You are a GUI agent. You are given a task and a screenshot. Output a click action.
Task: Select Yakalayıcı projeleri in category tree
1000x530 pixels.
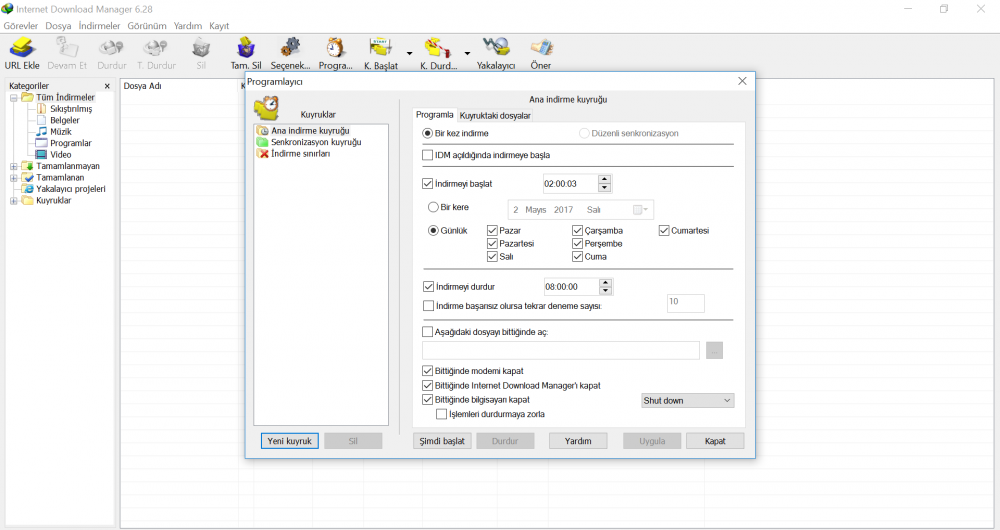coord(71,189)
